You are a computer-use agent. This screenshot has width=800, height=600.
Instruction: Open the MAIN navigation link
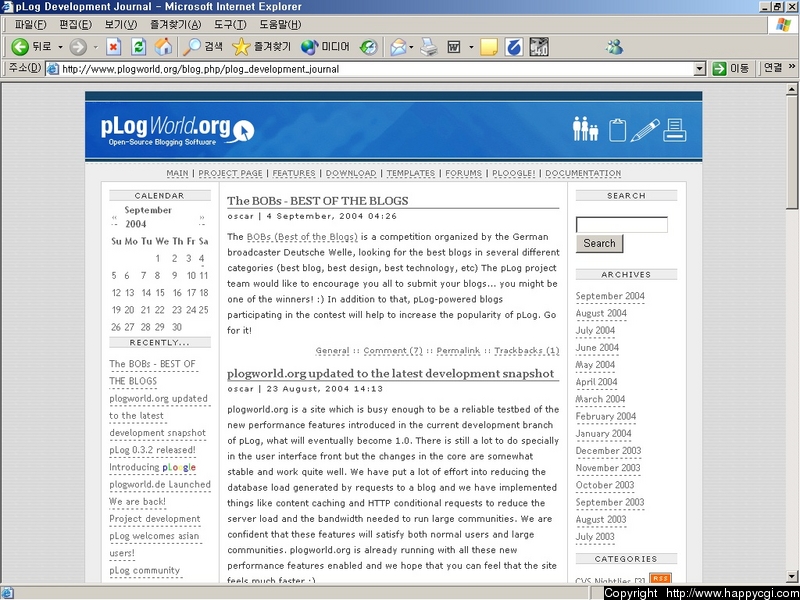[x=177, y=173]
